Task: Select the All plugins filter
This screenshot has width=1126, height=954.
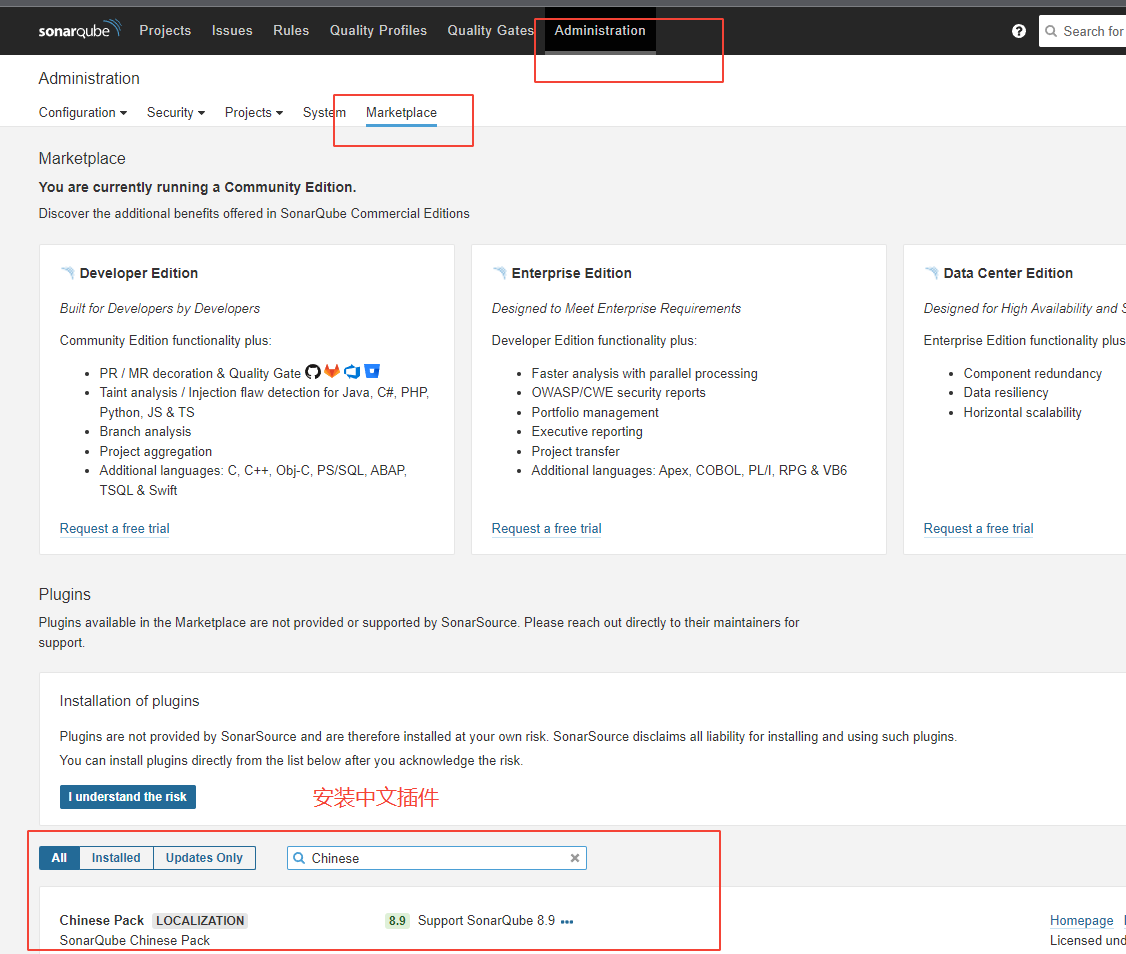Action: [59, 858]
